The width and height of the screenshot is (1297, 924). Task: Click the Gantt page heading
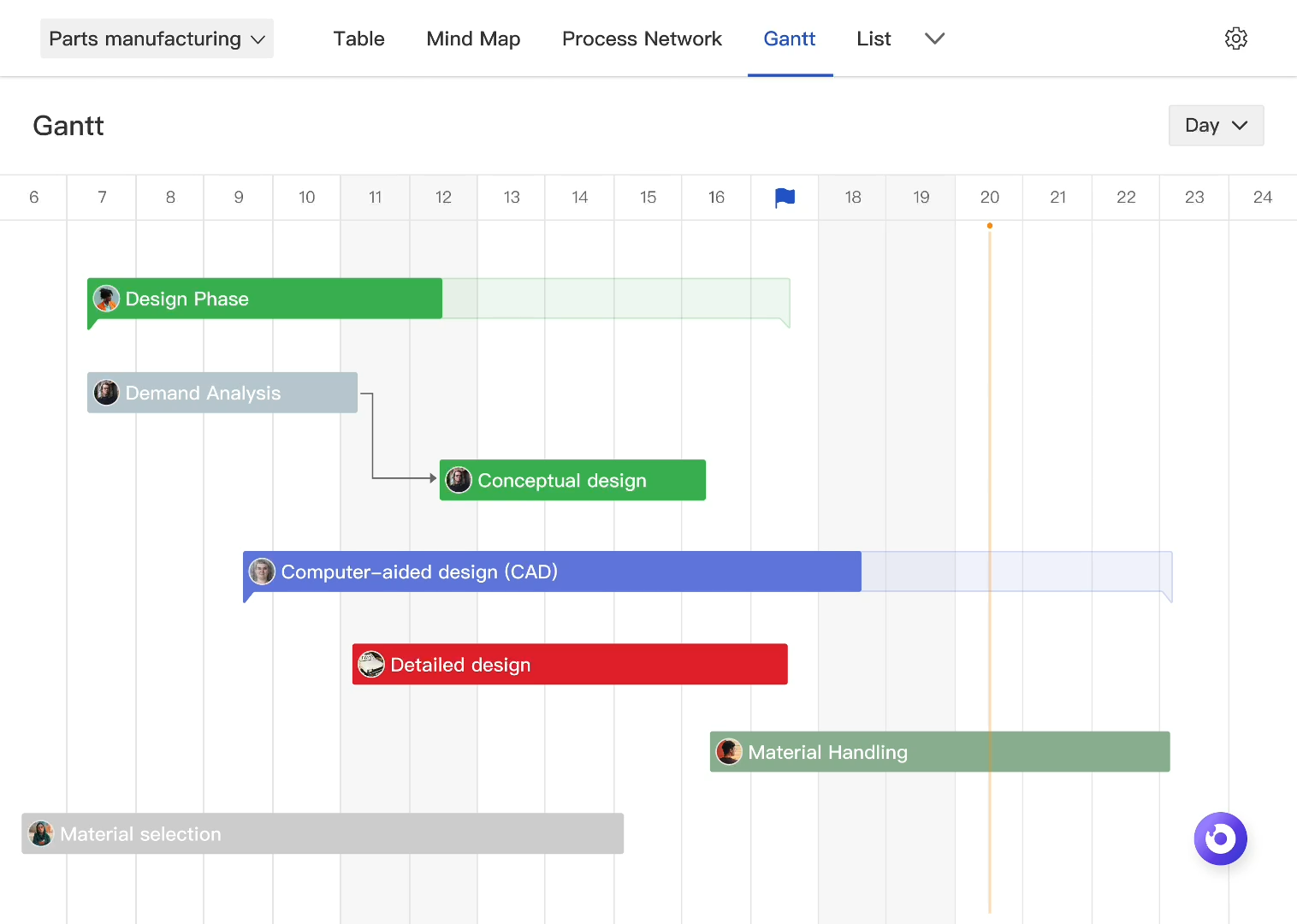(x=68, y=126)
